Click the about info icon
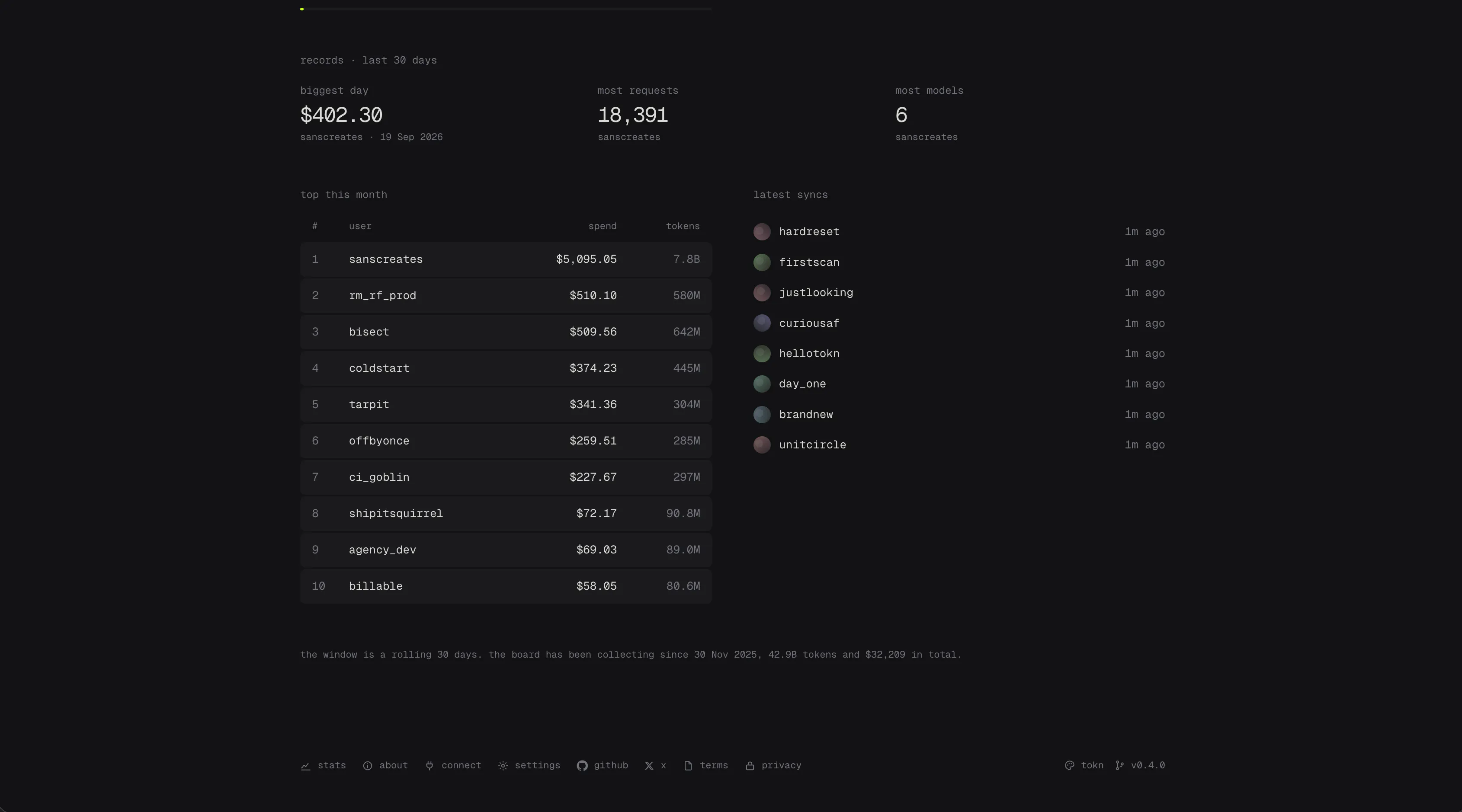1462x812 pixels. click(368, 765)
